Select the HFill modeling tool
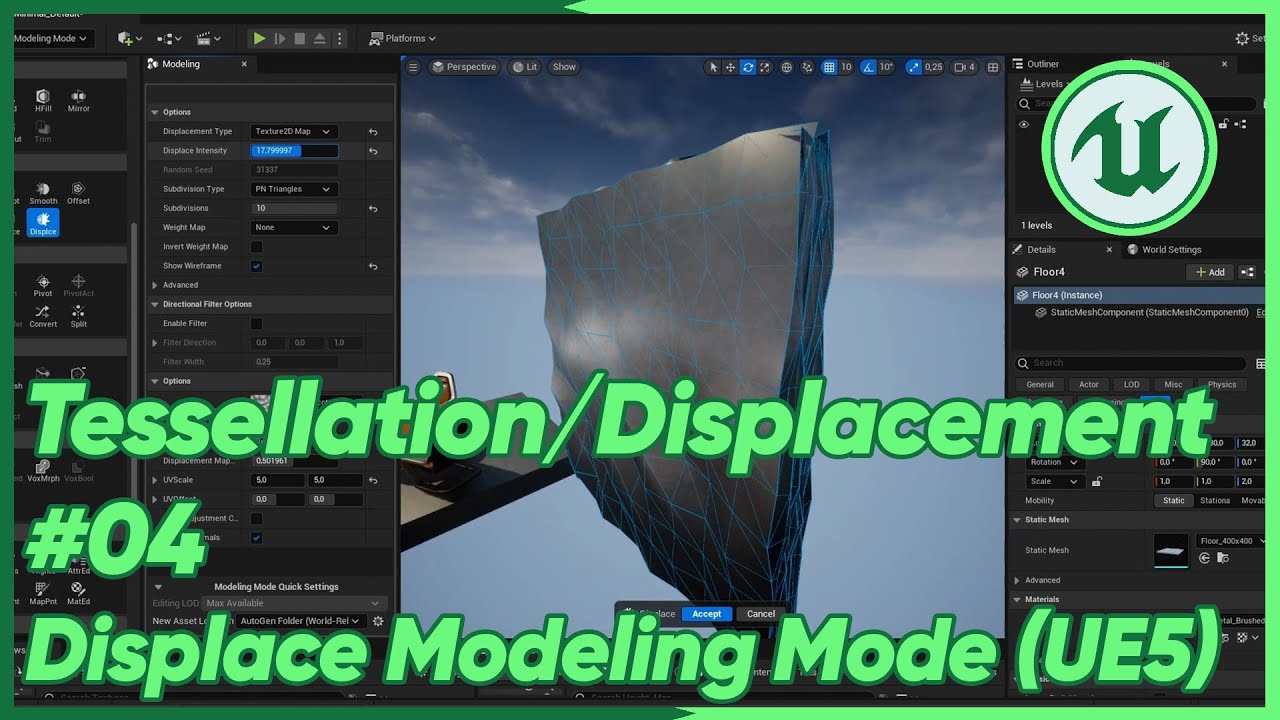This screenshot has height=720, width=1280. (43, 100)
